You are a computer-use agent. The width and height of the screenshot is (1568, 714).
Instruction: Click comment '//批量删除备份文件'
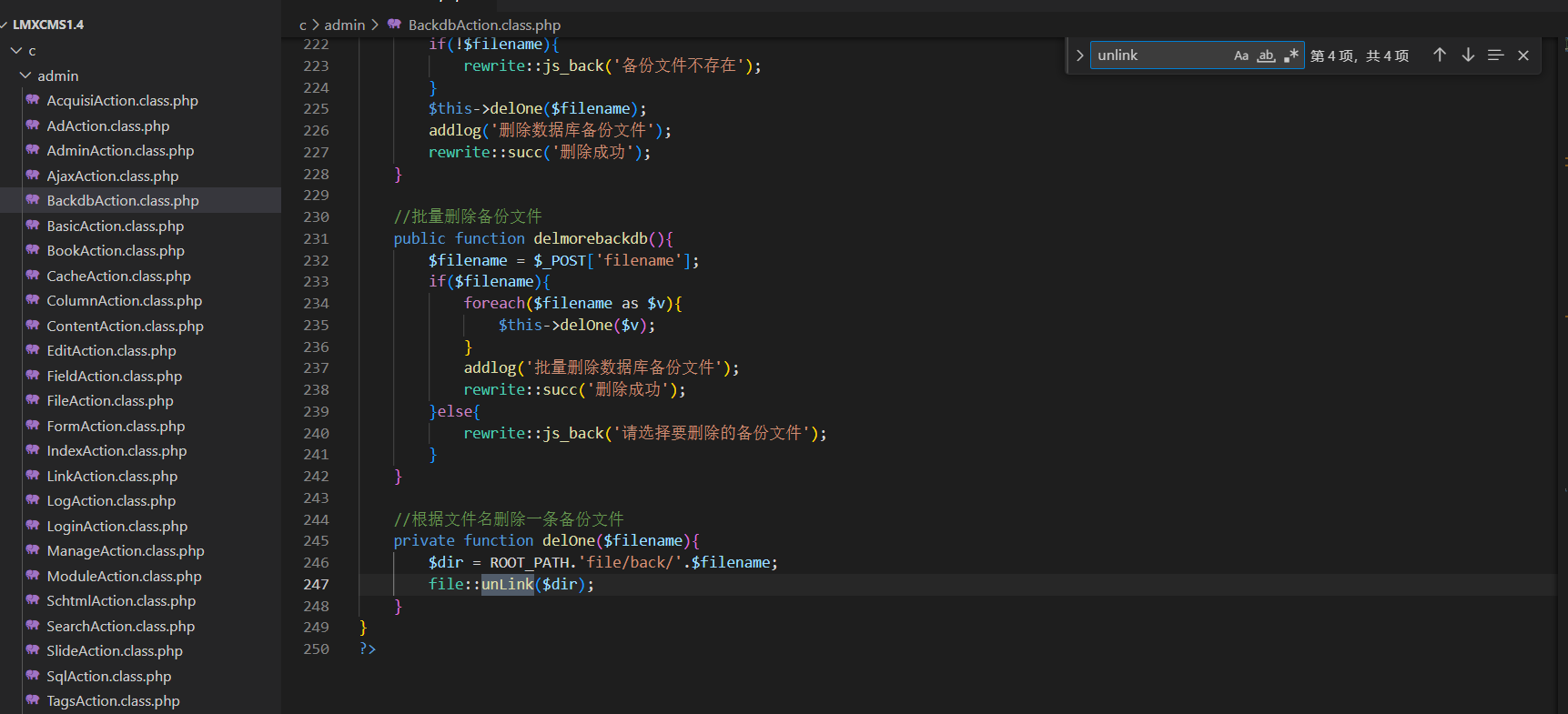468,216
